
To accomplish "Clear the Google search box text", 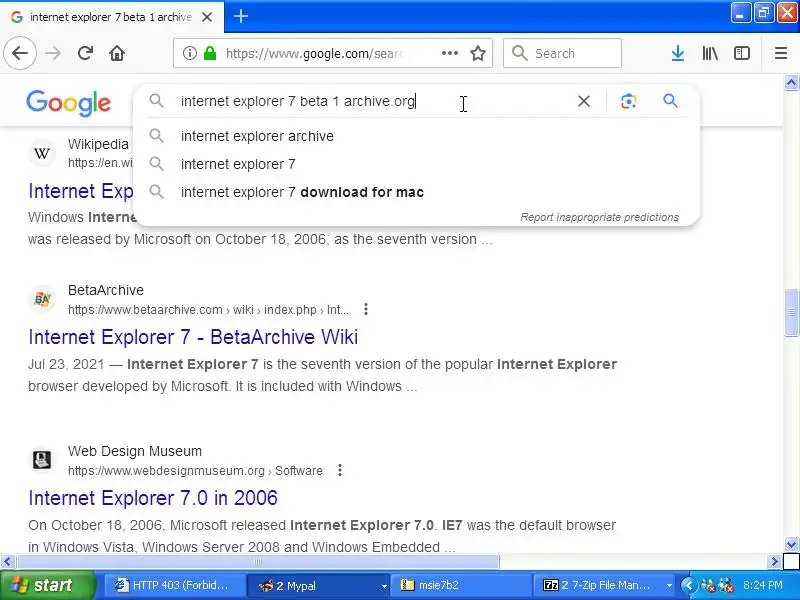I will pos(584,101).
